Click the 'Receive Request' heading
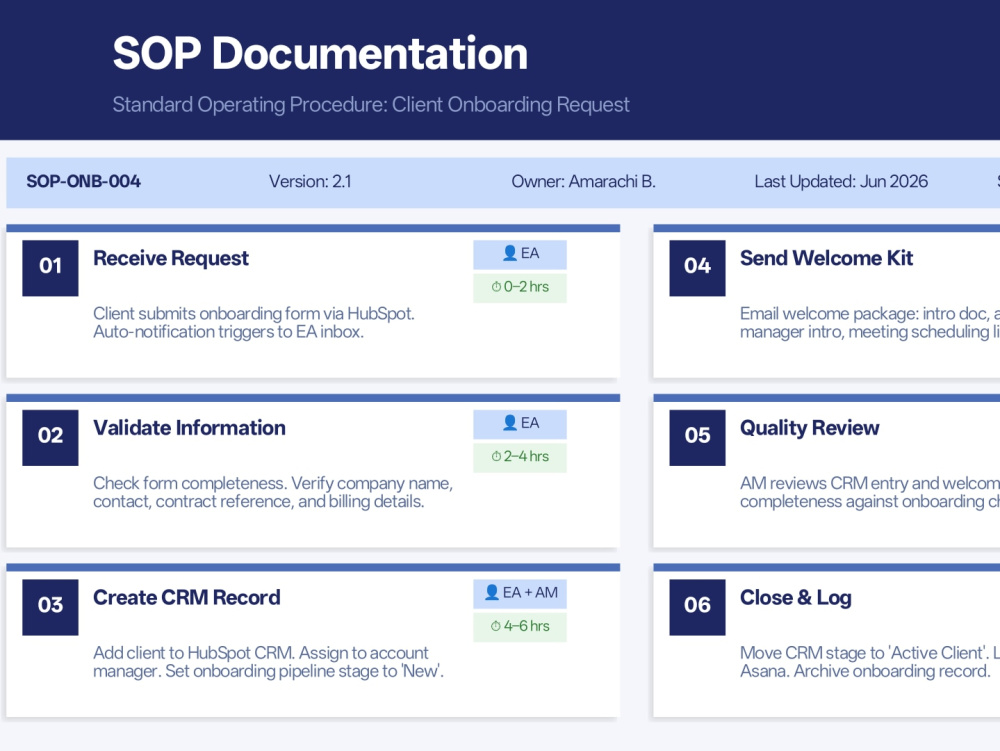Image resolution: width=1000 pixels, height=751 pixels. (171, 258)
